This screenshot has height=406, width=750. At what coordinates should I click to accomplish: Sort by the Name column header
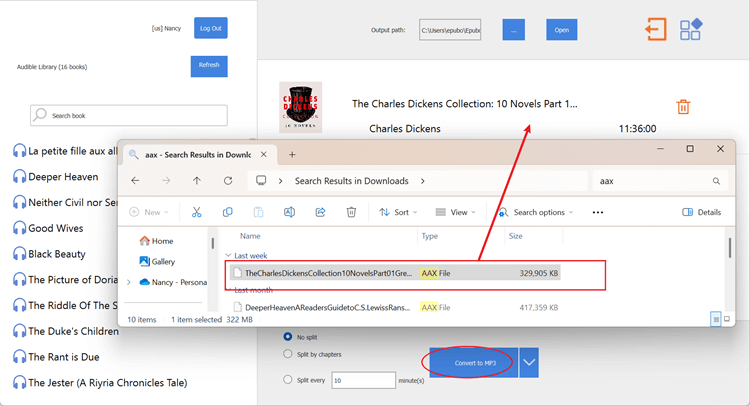coord(250,236)
